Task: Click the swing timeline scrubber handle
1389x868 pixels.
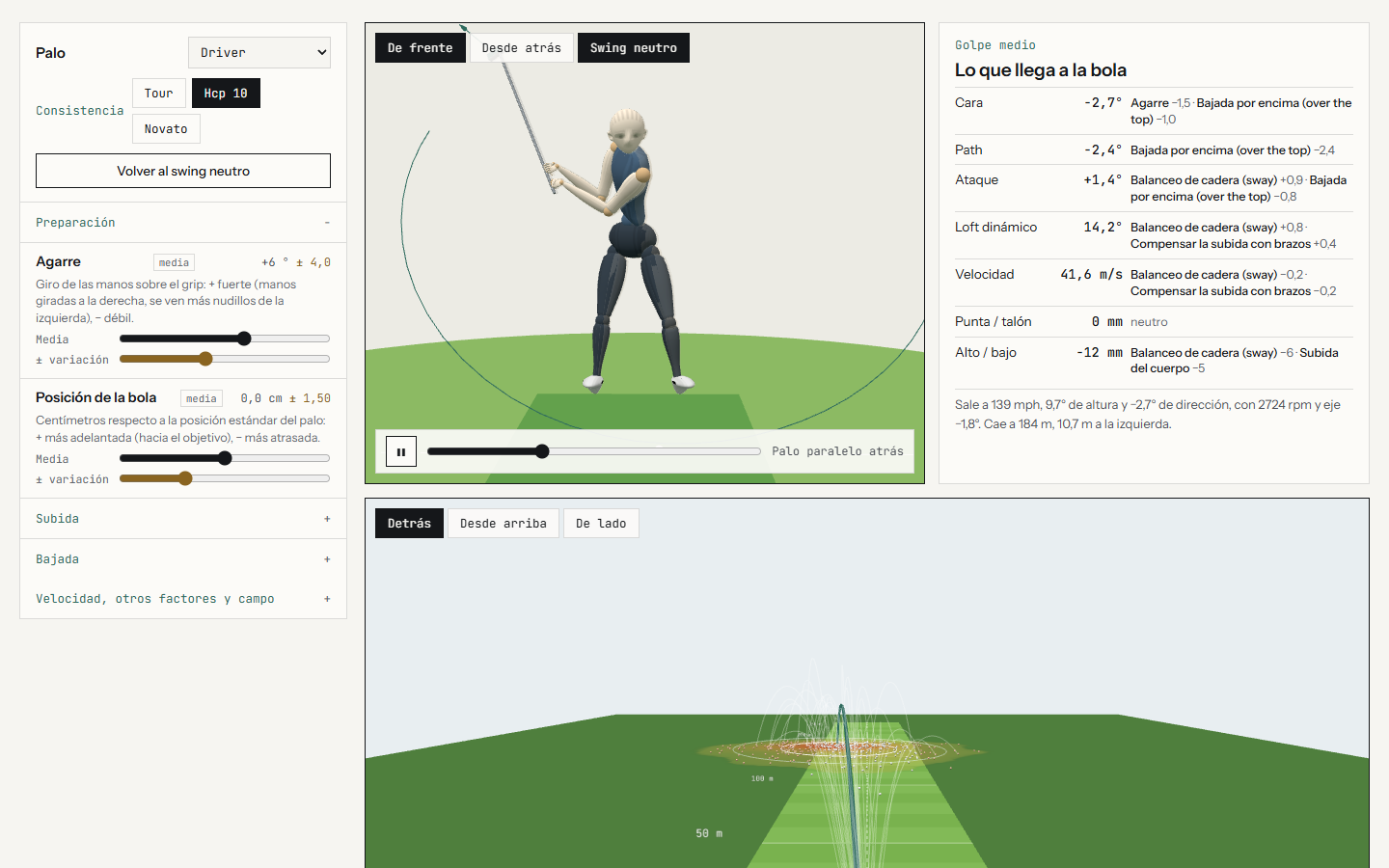Action: pyautogui.click(x=542, y=451)
